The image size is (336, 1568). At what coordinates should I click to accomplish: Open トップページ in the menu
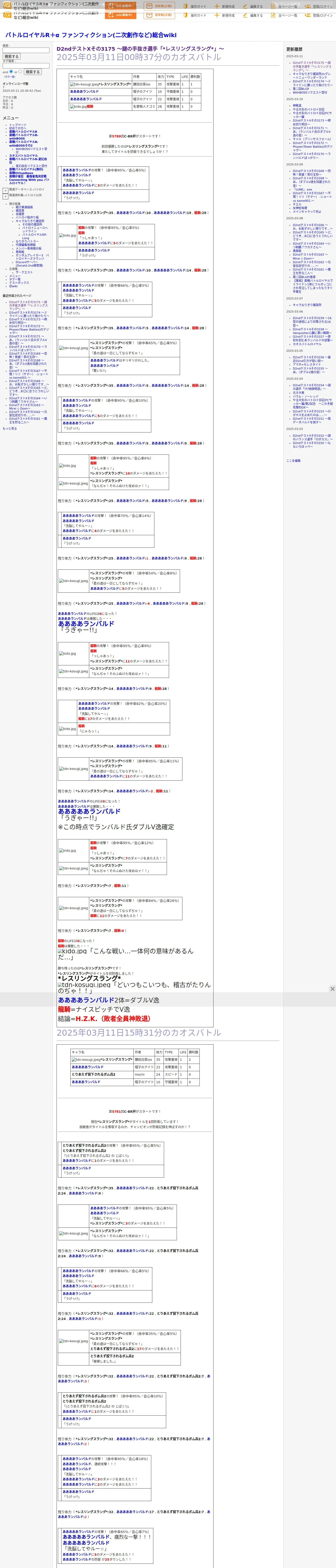18,125
